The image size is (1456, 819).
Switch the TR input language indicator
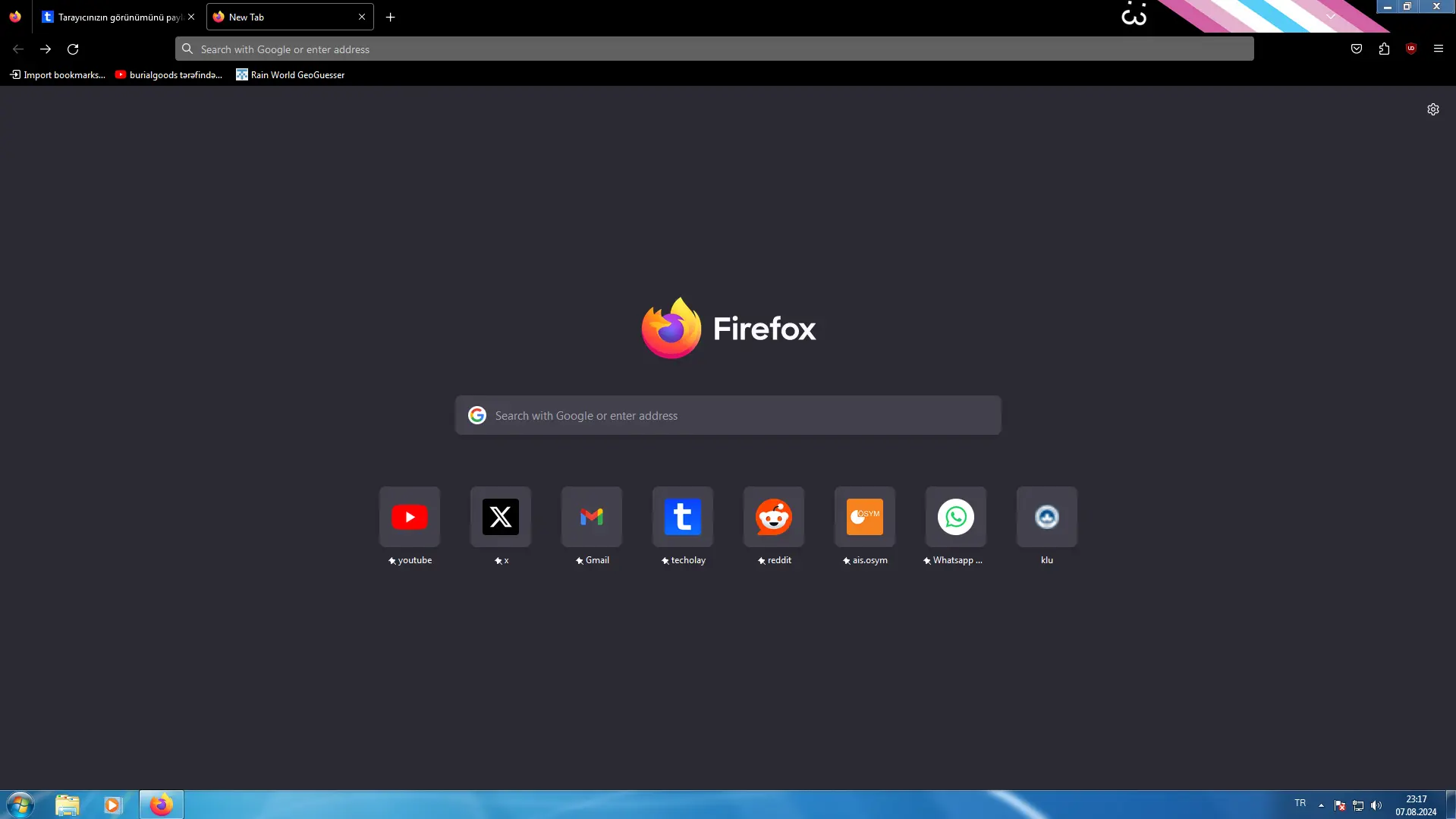[x=1300, y=803]
